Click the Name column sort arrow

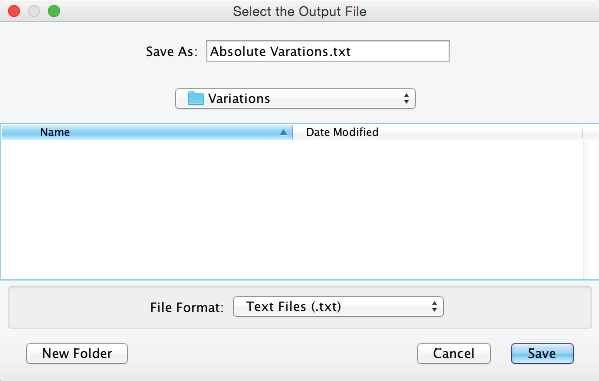pos(283,132)
